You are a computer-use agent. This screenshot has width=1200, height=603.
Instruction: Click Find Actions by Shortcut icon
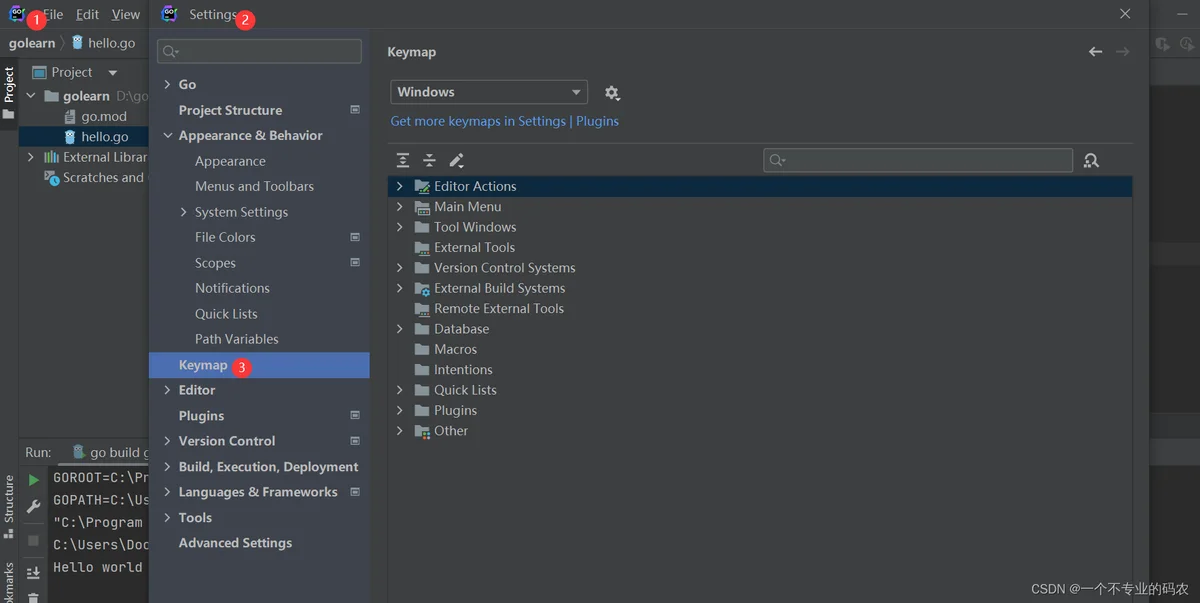point(1091,160)
